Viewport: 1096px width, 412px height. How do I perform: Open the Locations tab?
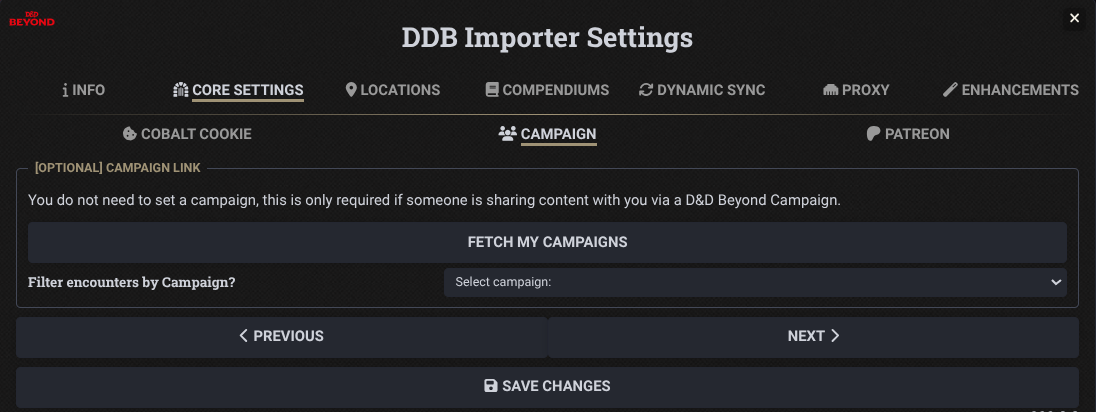tap(393, 90)
